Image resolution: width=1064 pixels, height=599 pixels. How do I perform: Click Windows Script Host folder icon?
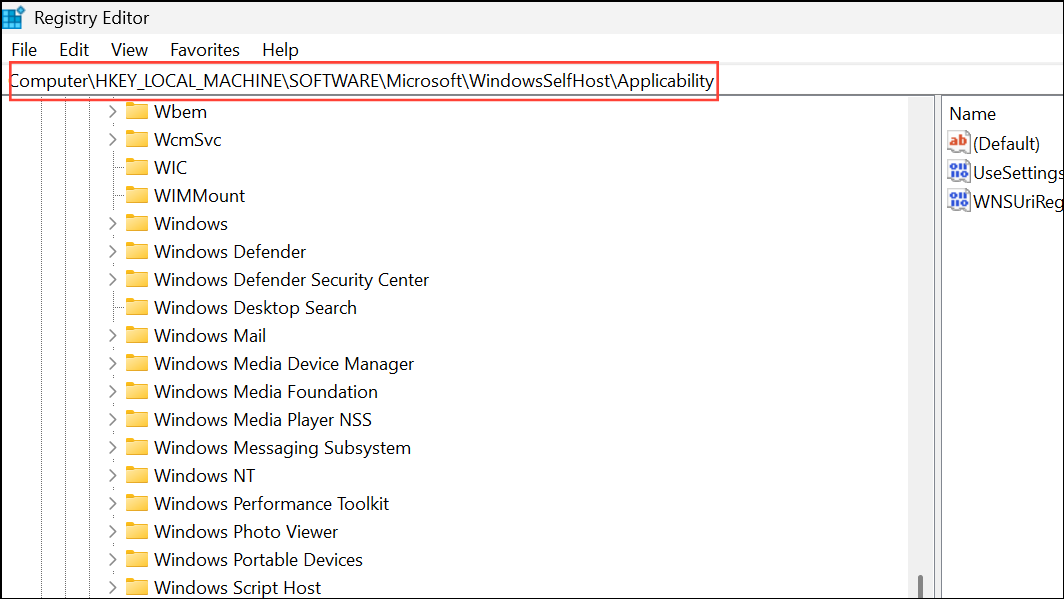click(x=137, y=587)
